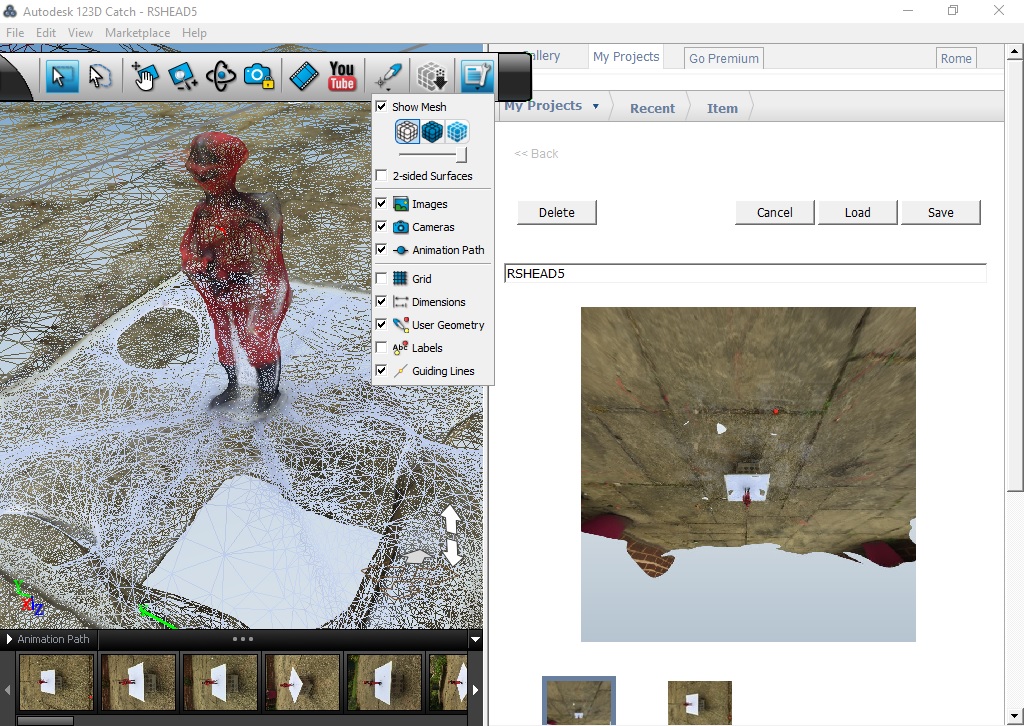Viewport: 1024px width, 726px height.
Task: Click the home view navigation icon
Action: tap(419, 556)
